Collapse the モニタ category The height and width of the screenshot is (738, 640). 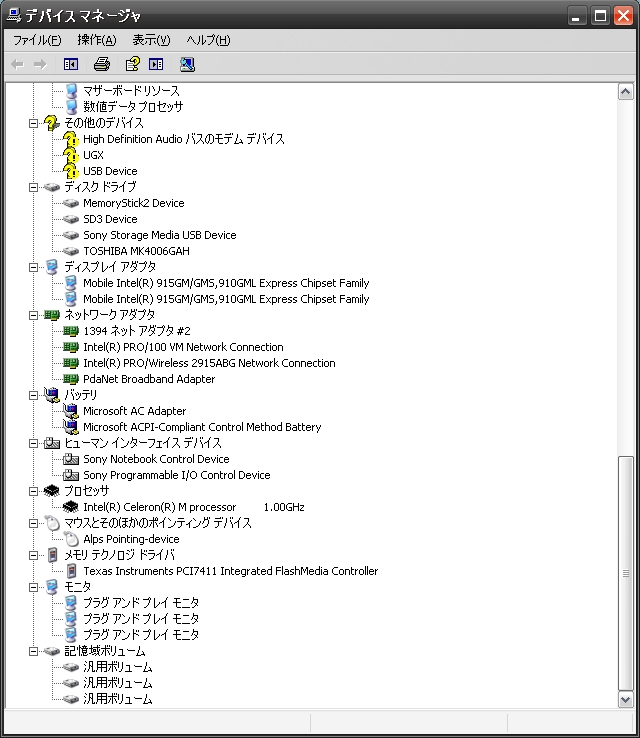[x=33, y=587]
